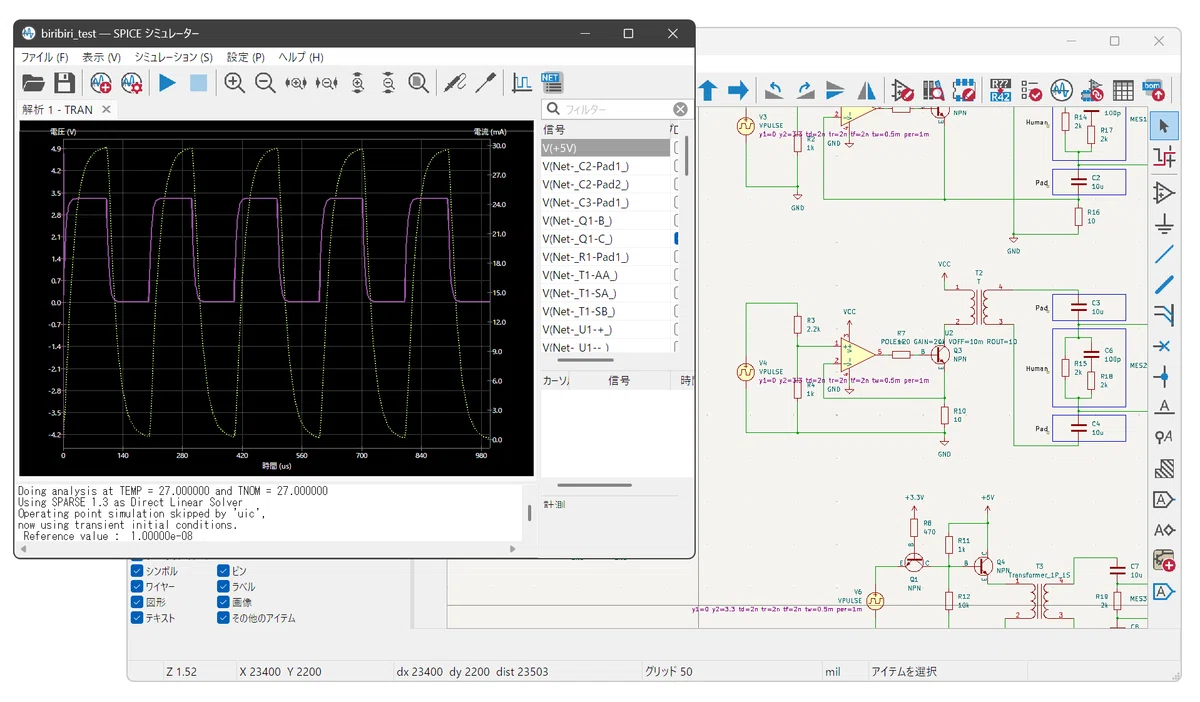1200x702 pixels.
Task: Add a new analysis tab in the simulator
Action: click(101, 83)
